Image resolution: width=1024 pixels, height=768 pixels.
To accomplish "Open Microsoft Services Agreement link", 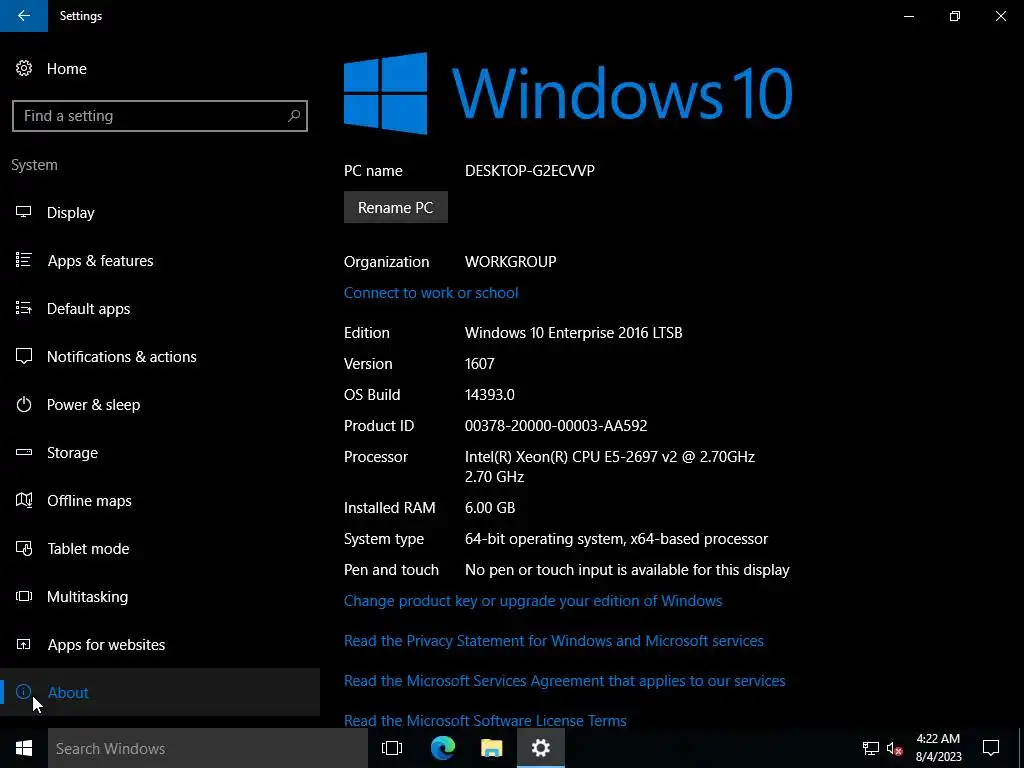I will click(564, 680).
